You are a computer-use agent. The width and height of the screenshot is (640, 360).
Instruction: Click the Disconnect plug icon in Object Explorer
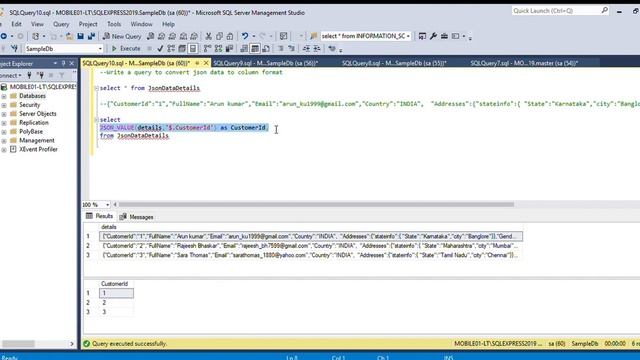coord(40,76)
